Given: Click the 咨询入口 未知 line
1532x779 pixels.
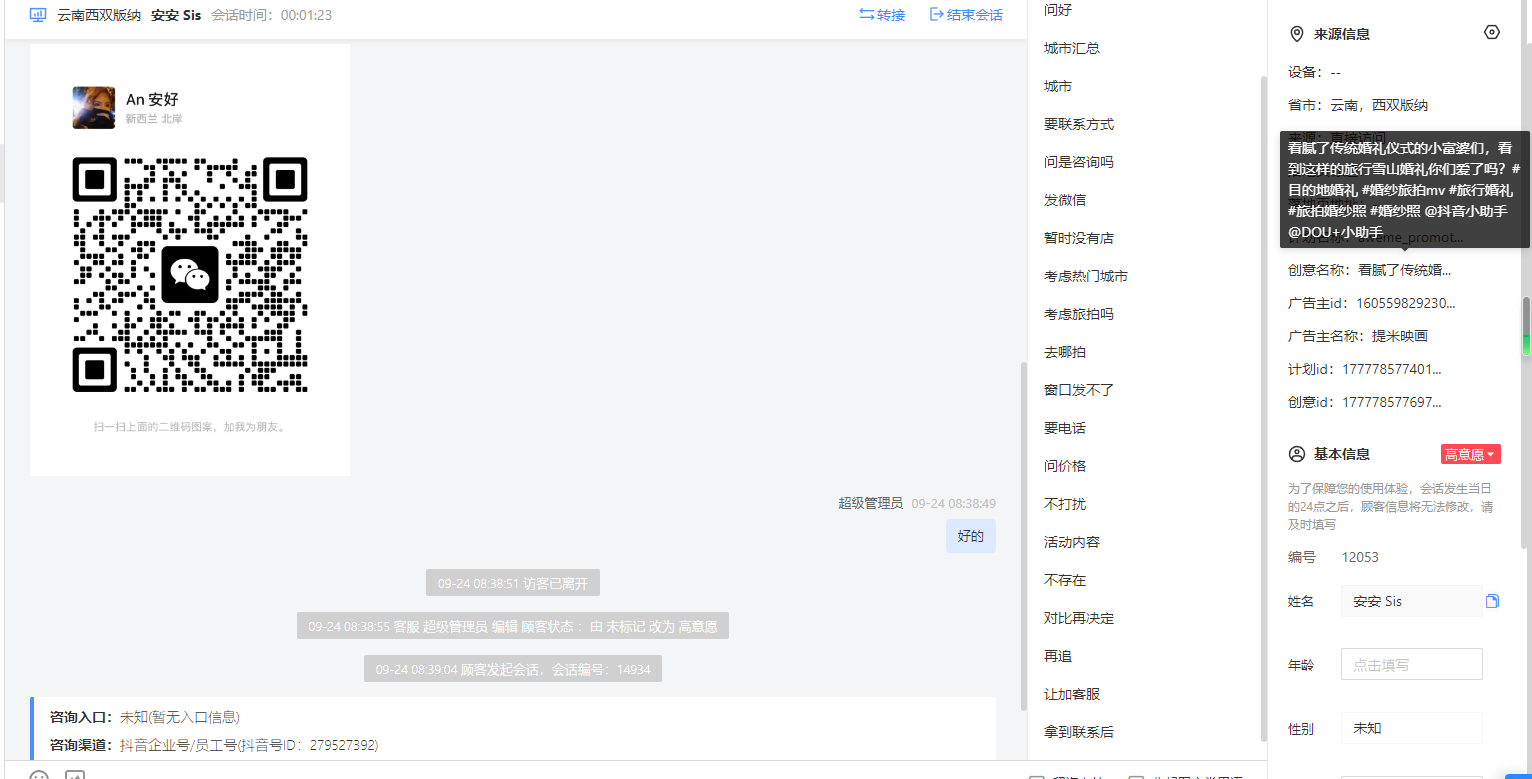Looking at the screenshot, I should [145, 717].
